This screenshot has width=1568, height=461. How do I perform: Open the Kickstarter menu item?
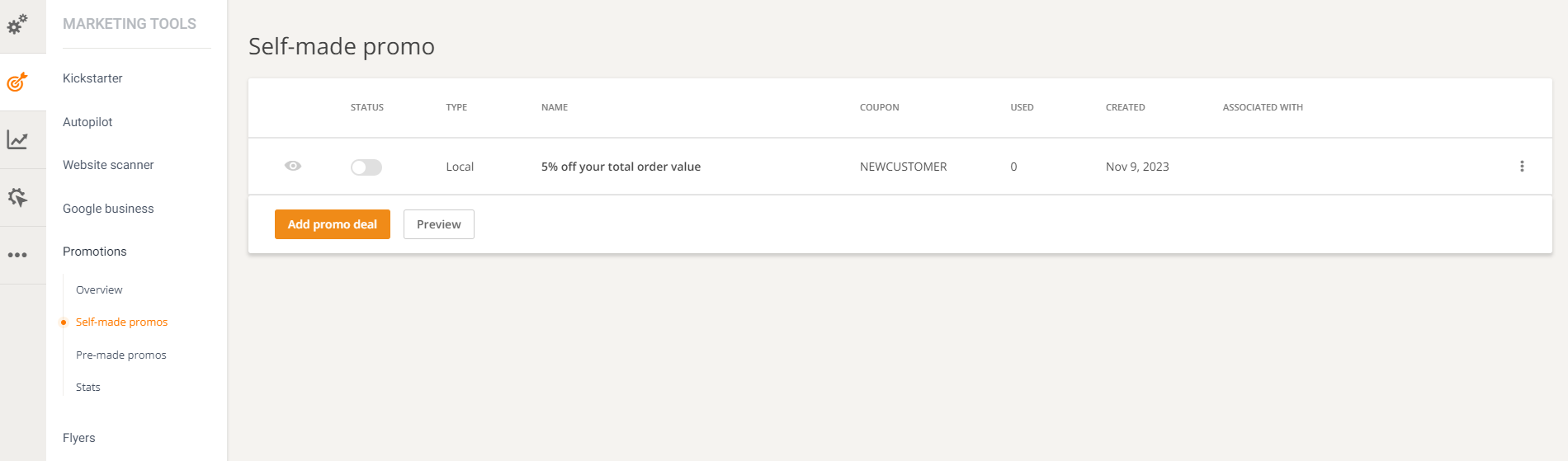[x=92, y=78]
